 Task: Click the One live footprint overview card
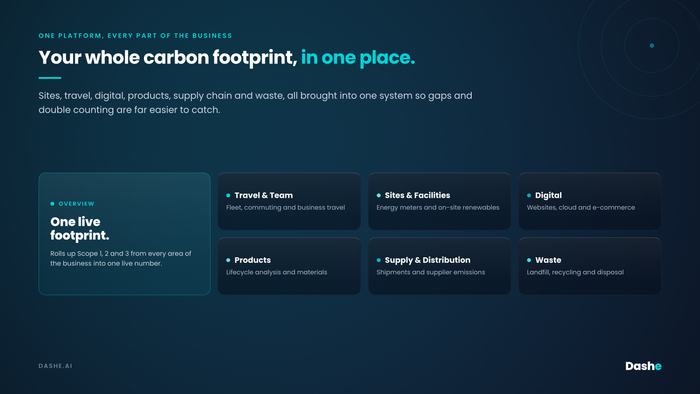(125, 234)
